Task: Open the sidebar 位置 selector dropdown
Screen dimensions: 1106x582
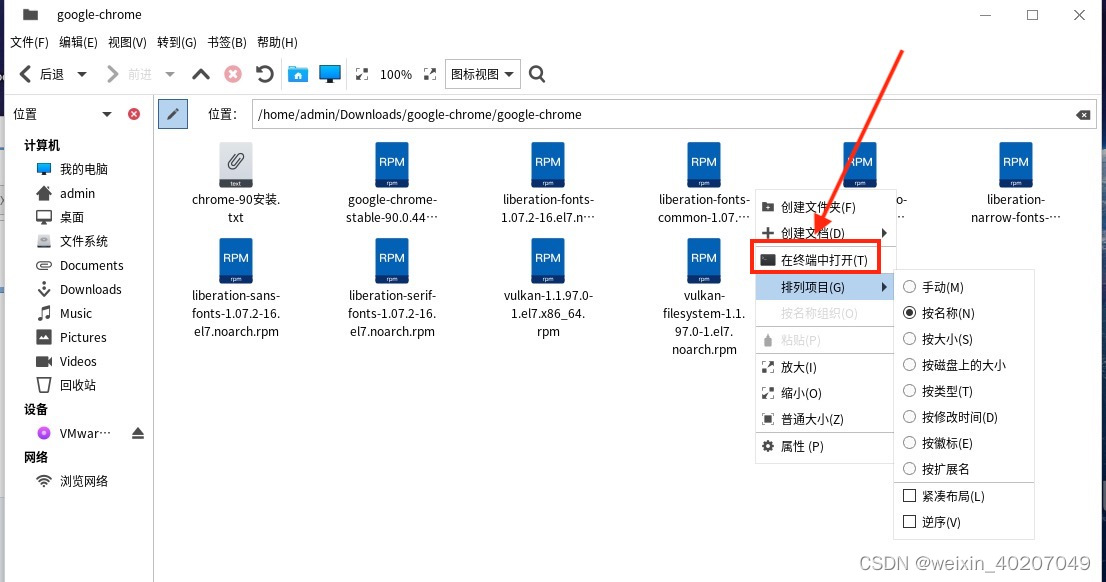Action: pos(107,114)
